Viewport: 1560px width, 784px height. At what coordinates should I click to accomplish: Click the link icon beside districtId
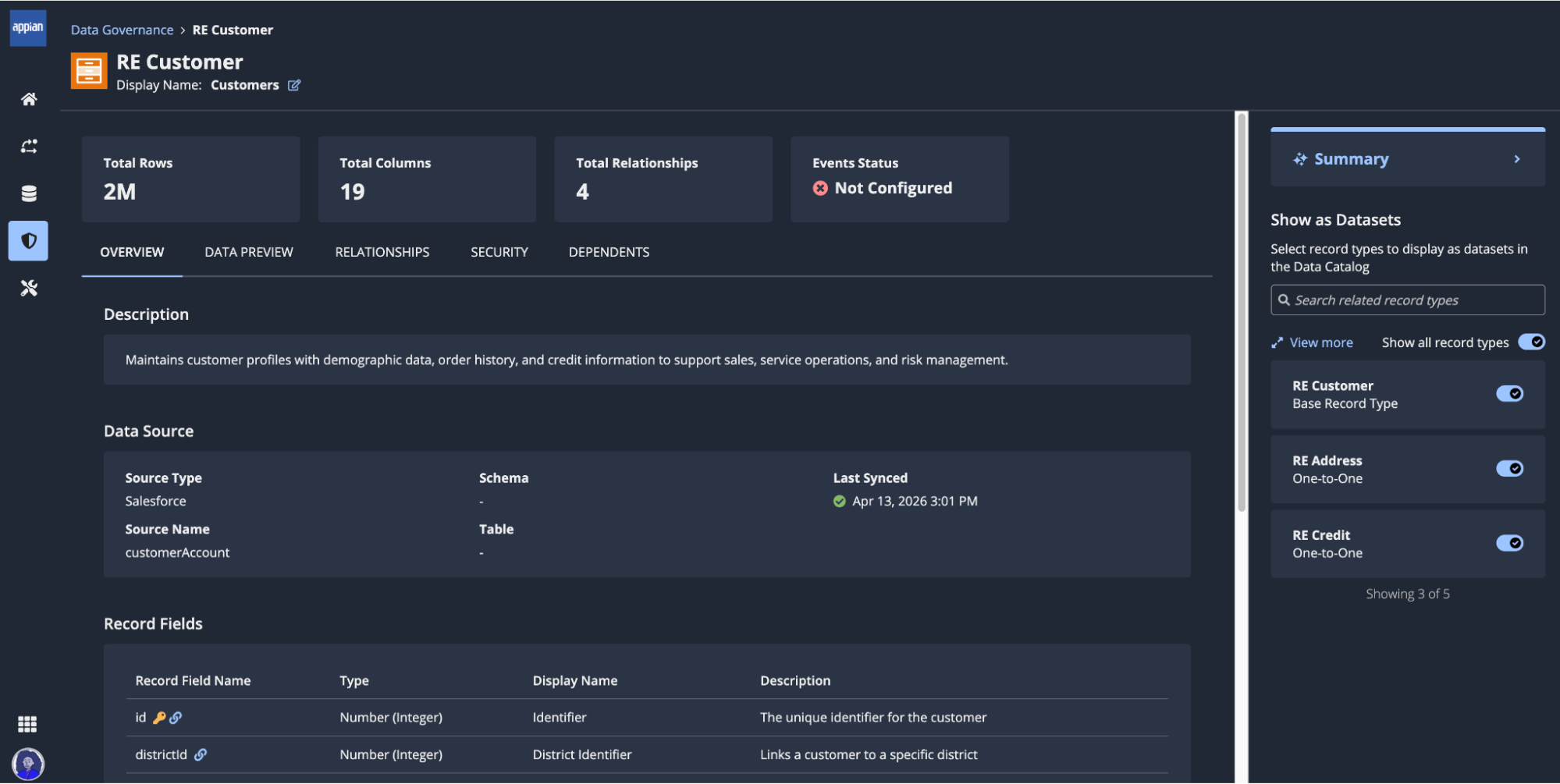pyautogui.click(x=201, y=754)
